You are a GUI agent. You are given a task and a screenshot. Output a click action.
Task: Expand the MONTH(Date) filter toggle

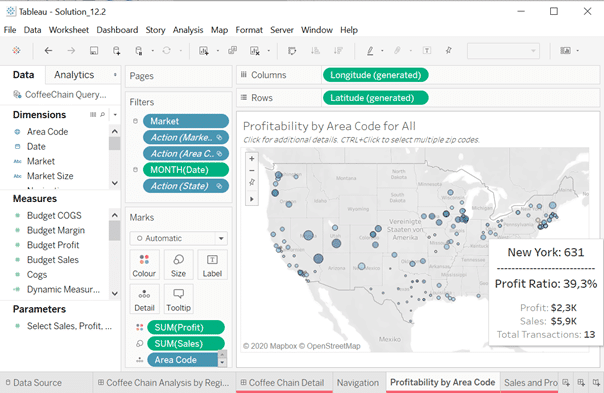pyautogui.click(x=135, y=170)
